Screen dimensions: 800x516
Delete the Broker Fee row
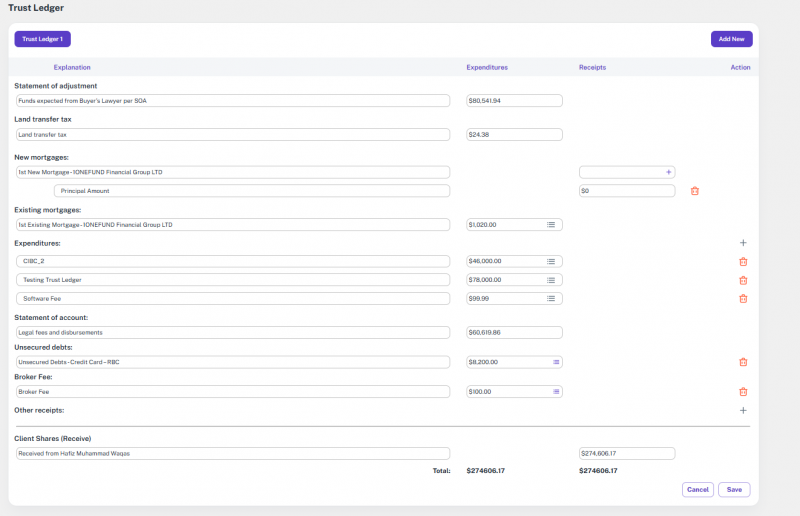[742, 392]
